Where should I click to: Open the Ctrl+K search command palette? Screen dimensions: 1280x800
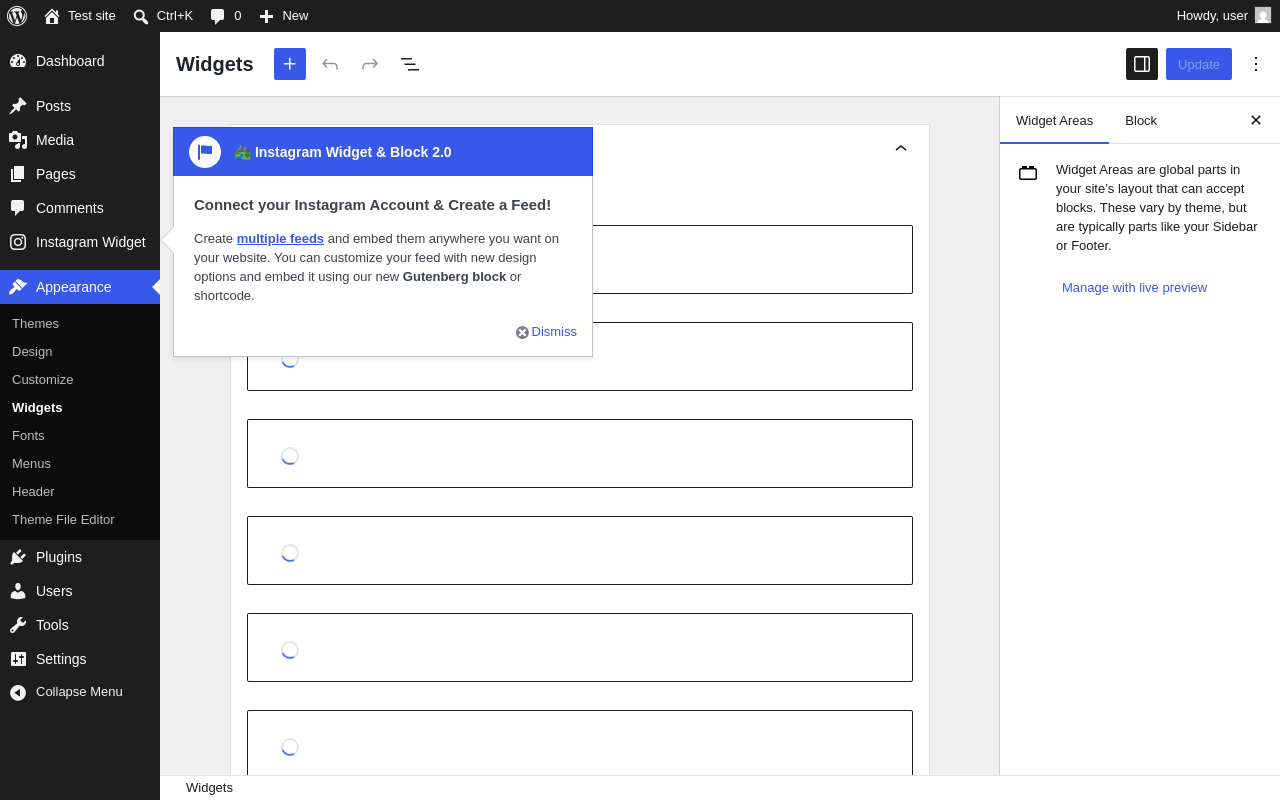(163, 16)
